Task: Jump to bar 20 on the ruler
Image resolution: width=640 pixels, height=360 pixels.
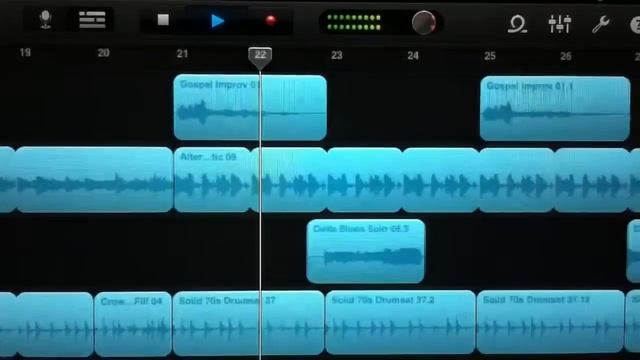Action: tap(103, 53)
